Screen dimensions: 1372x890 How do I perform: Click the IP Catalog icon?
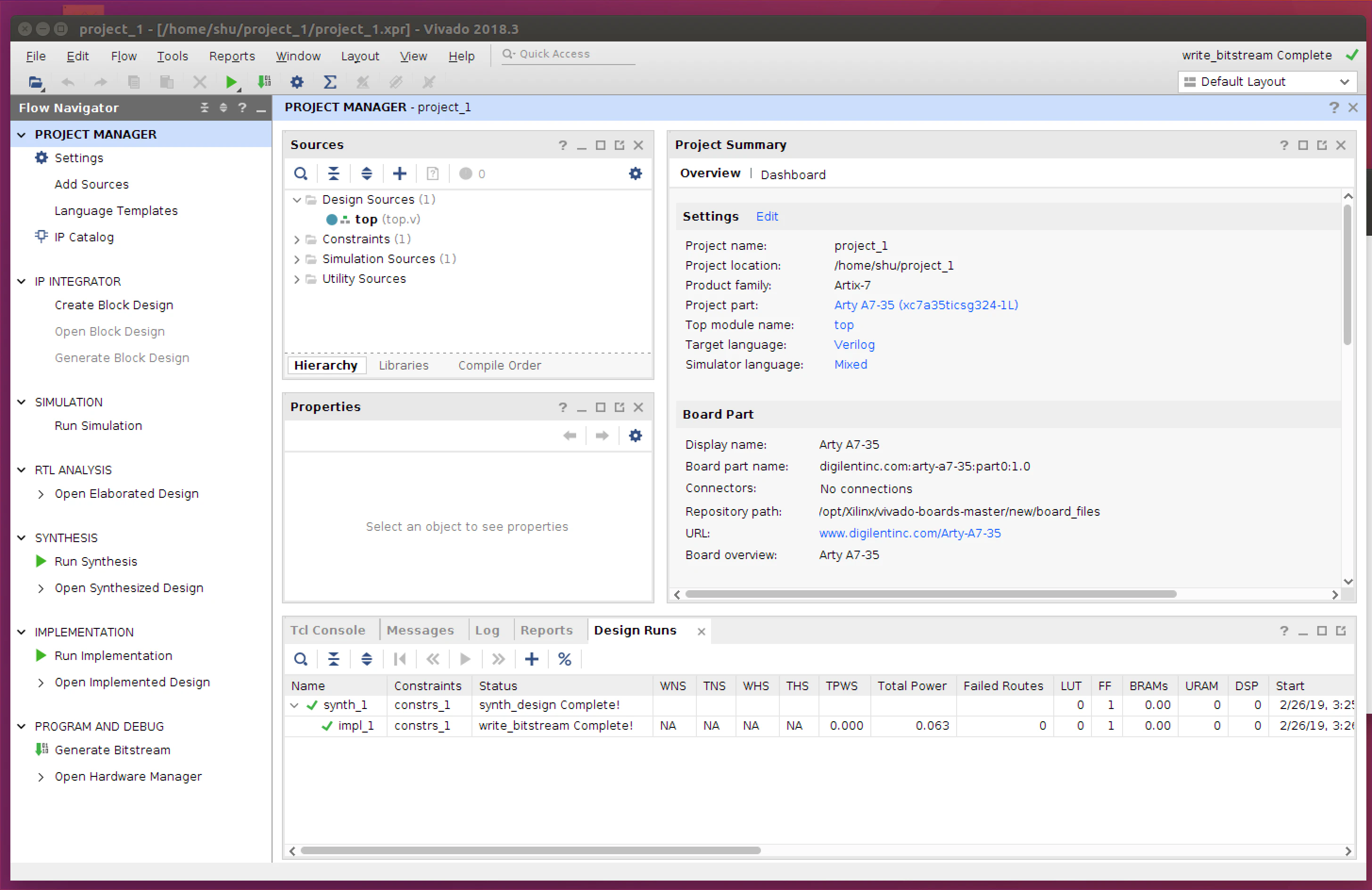(x=41, y=236)
